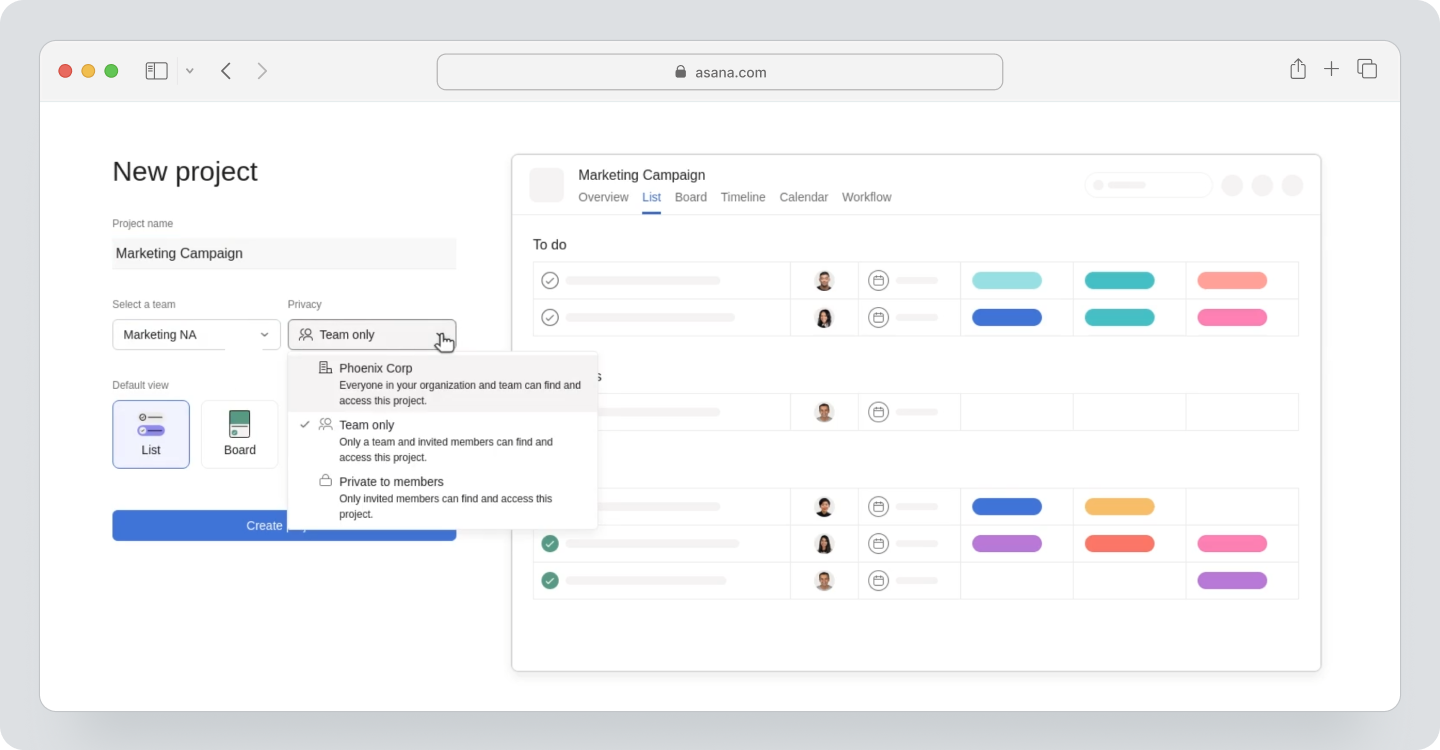Select the Private to members option
1440x750 pixels.
391,481
